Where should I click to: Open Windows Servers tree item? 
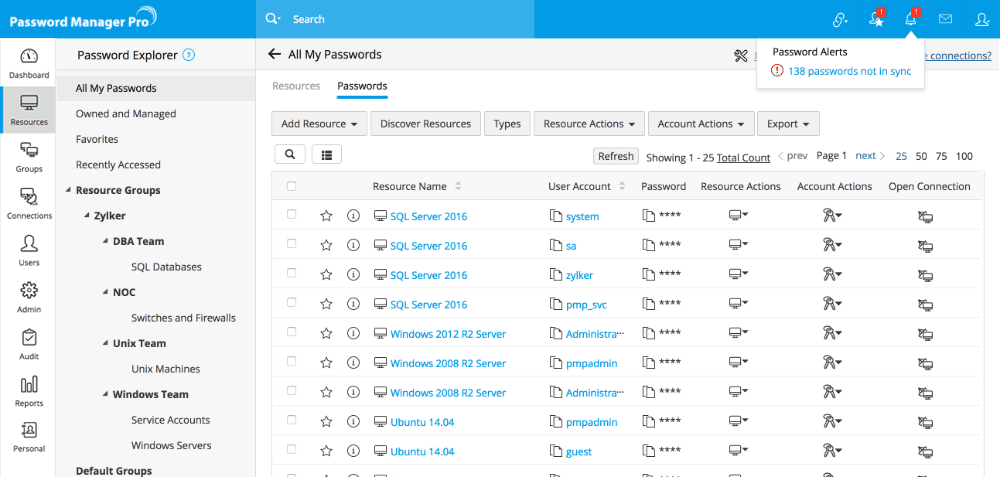[171, 445]
